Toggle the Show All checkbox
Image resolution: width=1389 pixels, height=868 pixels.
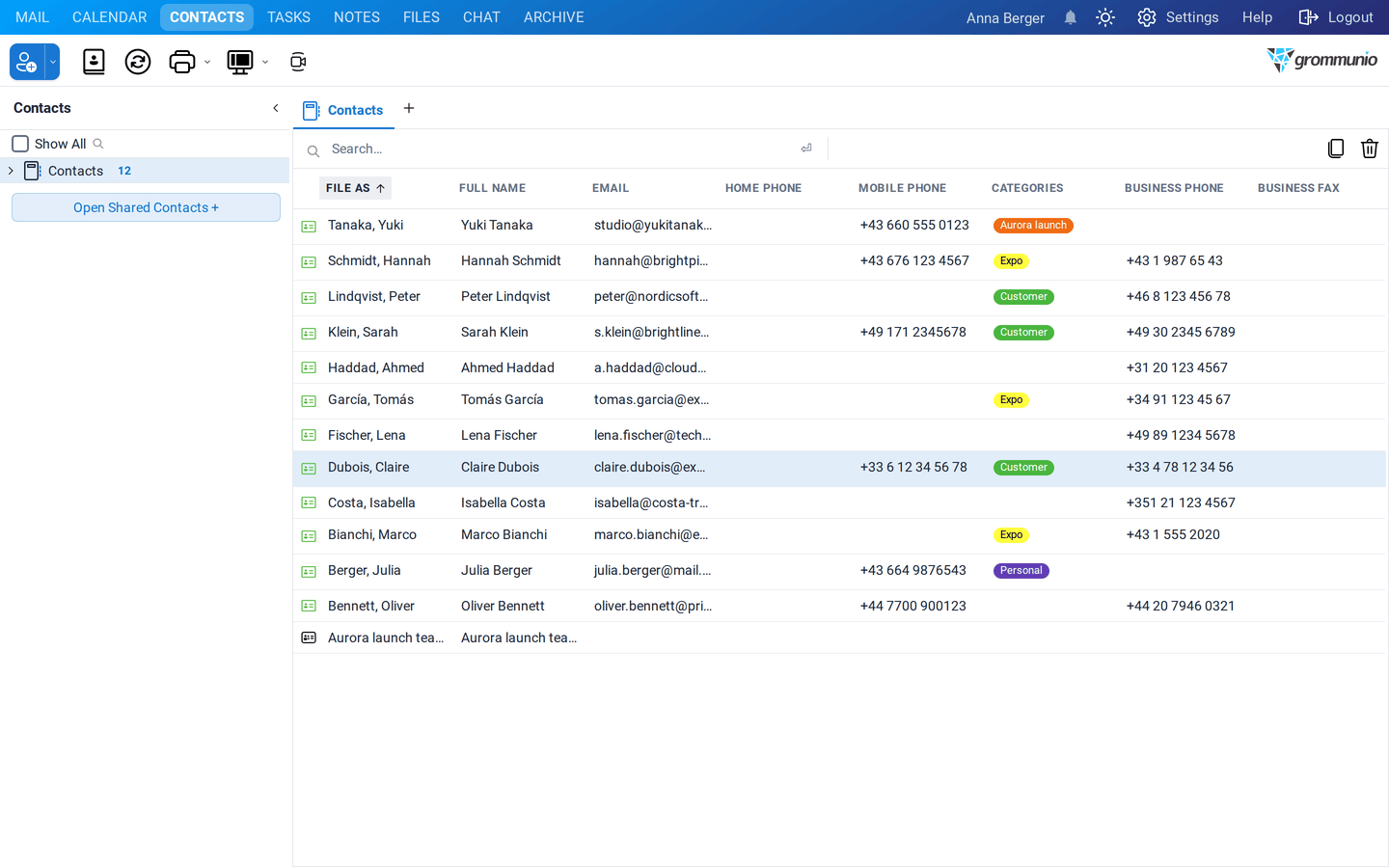[x=20, y=144]
